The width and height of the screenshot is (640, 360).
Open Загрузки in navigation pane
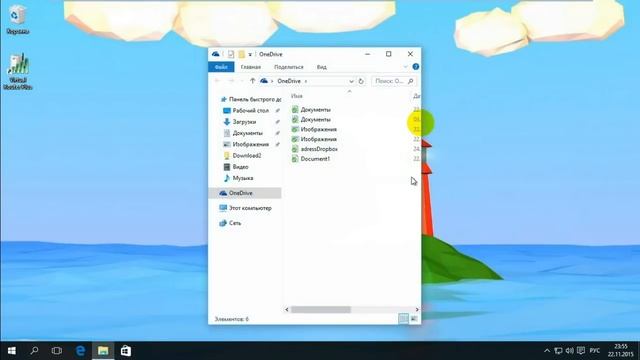[244, 122]
